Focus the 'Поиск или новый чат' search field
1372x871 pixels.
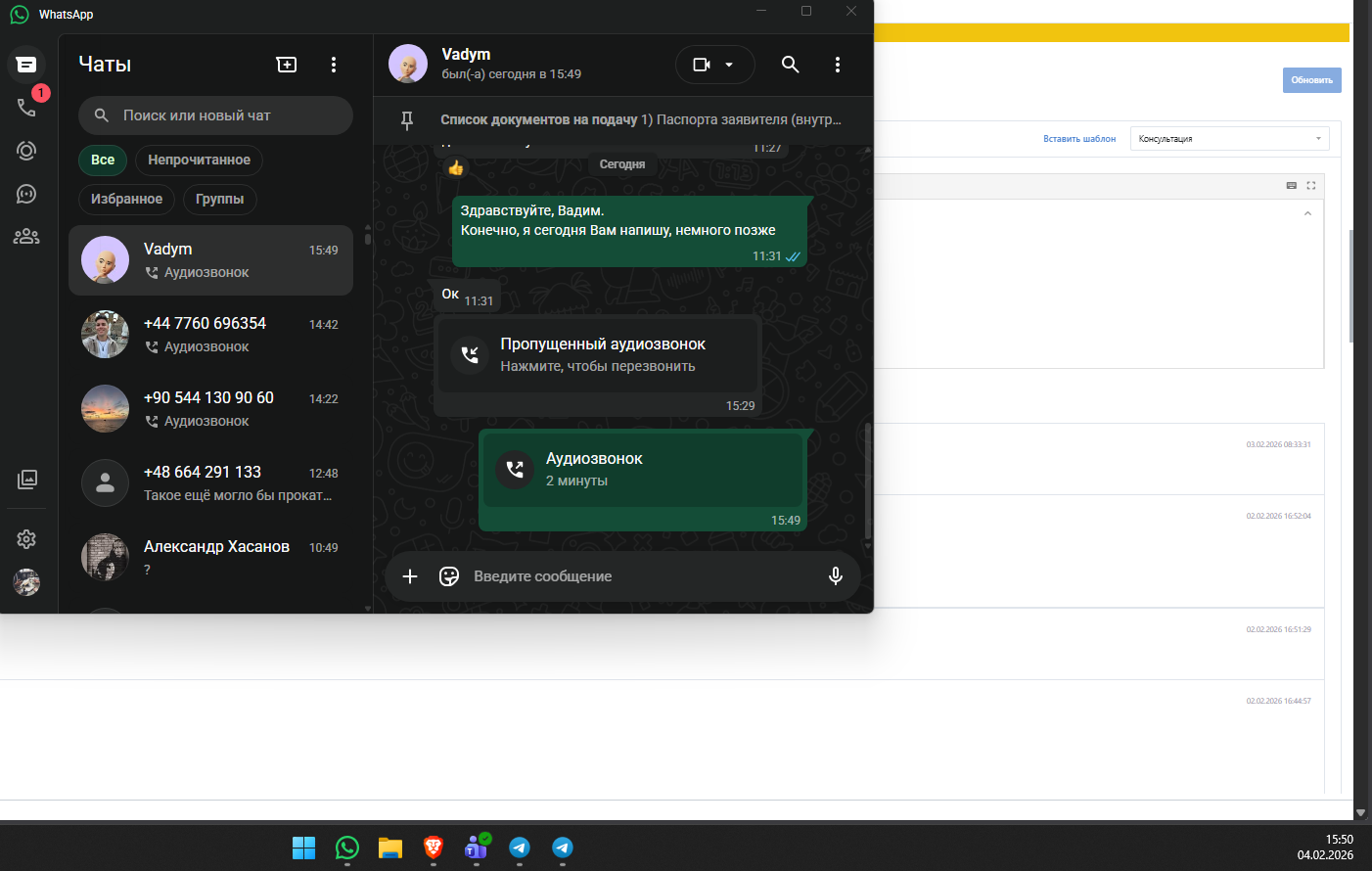click(x=215, y=115)
